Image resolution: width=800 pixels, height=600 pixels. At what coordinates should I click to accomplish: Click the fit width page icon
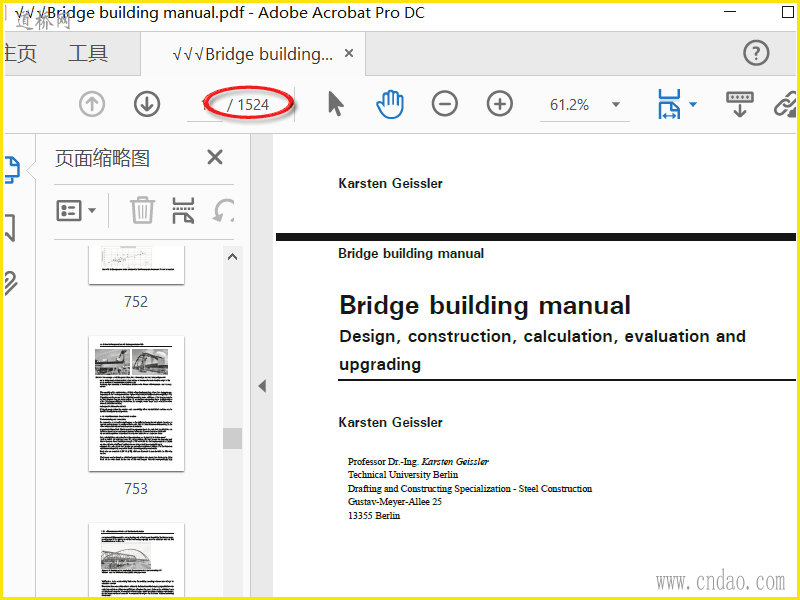click(669, 104)
